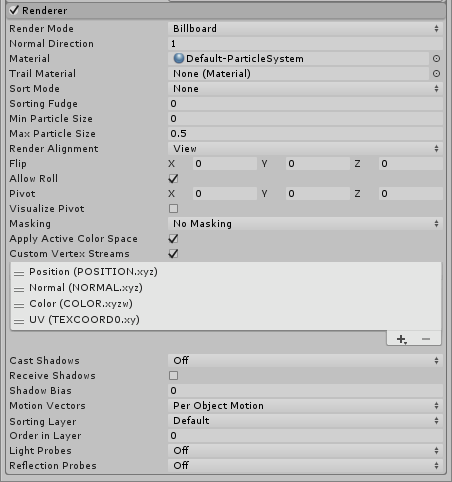Open the Masking dropdown
The image size is (452, 482).
point(305,224)
